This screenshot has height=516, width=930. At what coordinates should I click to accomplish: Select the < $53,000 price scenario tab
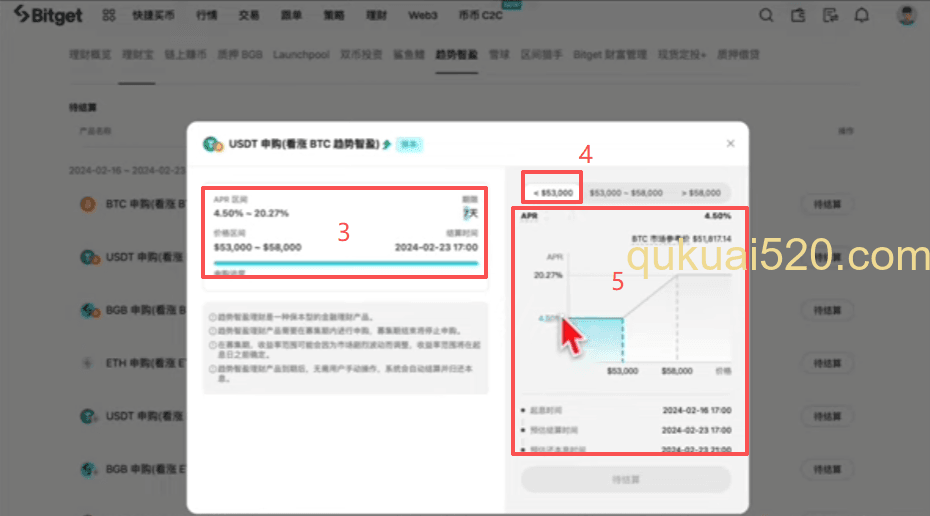(x=553, y=193)
